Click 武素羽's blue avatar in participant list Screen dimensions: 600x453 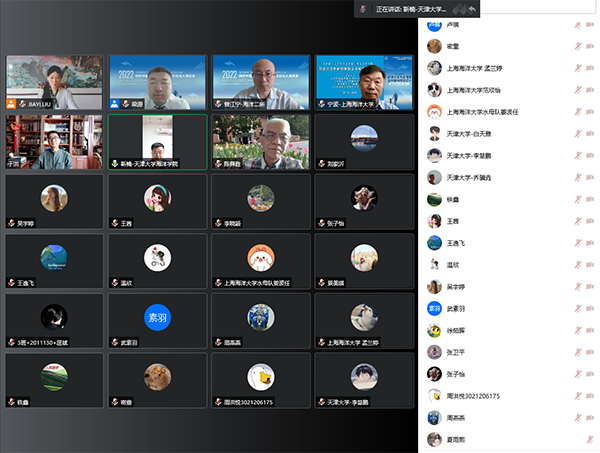click(x=434, y=309)
